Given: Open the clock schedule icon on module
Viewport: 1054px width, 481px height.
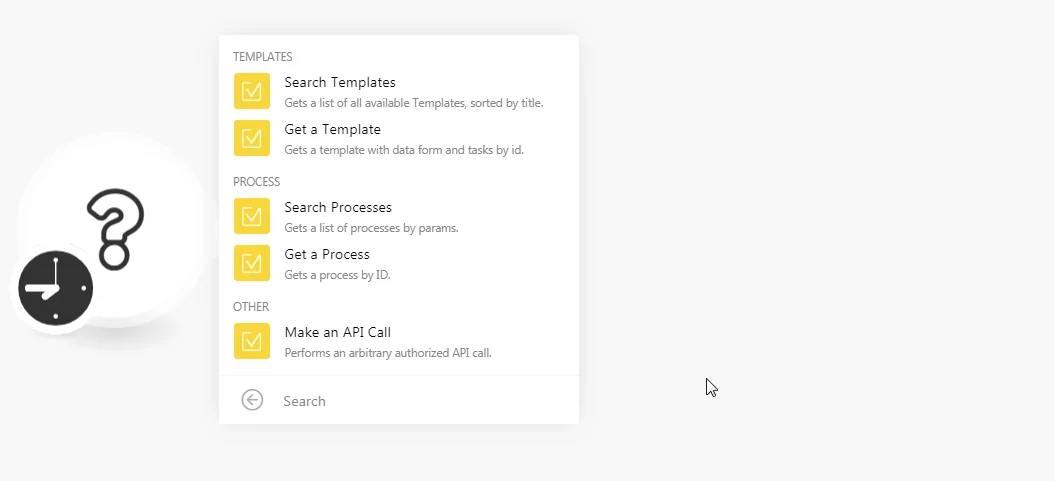Looking at the screenshot, I should click(55, 288).
